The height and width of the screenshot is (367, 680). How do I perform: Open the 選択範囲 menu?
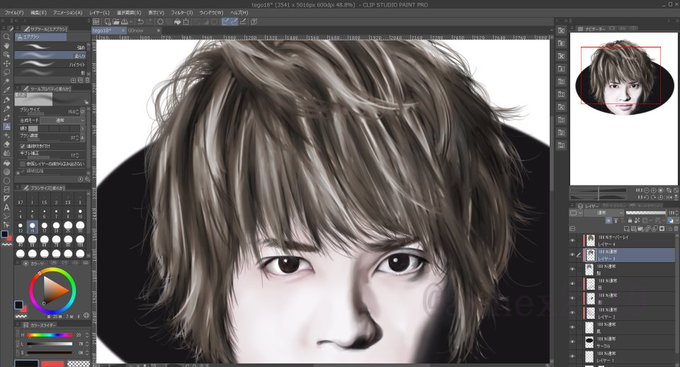(129, 13)
